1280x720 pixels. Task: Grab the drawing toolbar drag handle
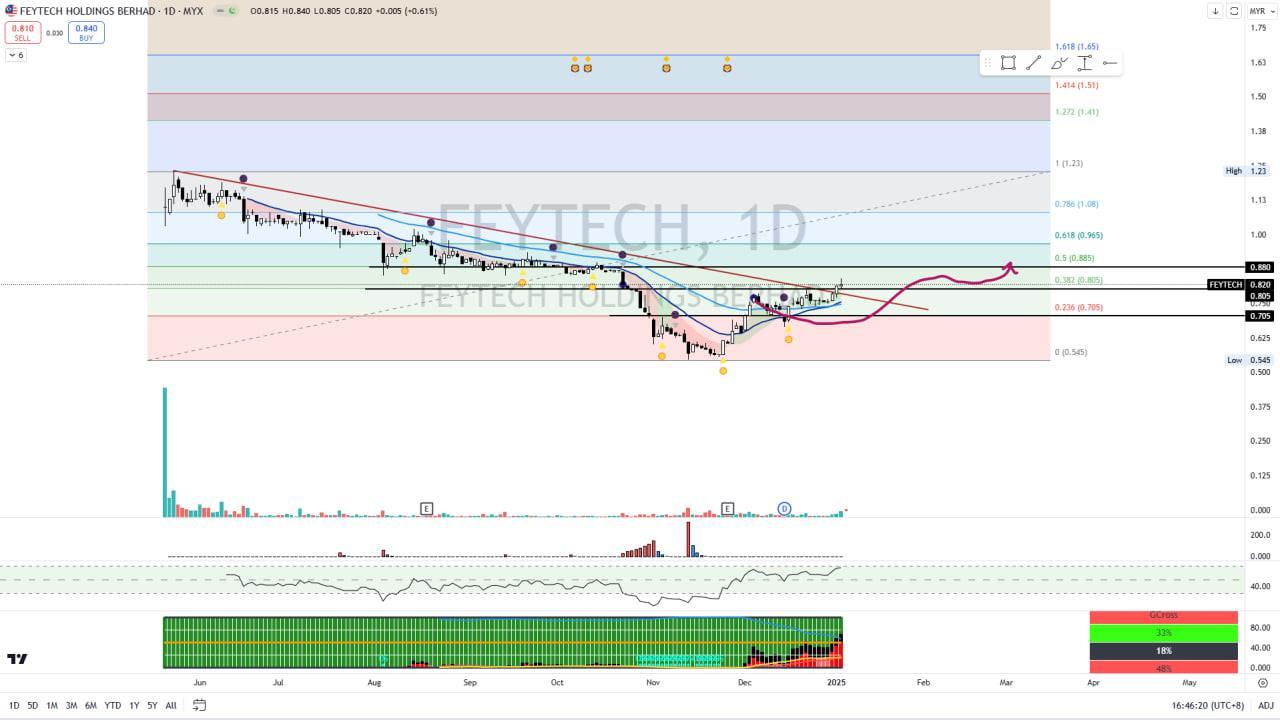pyautogui.click(x=988, y=63)
